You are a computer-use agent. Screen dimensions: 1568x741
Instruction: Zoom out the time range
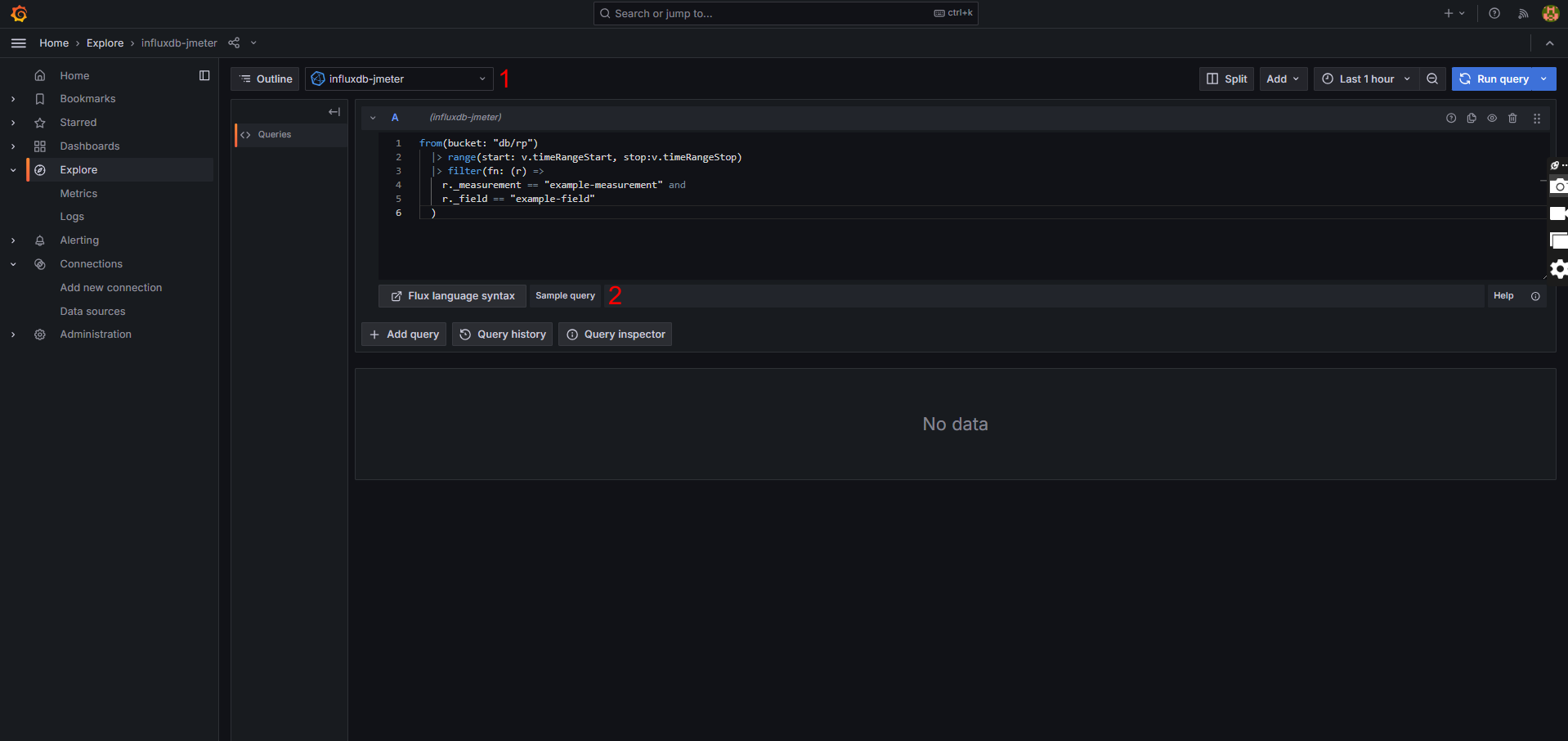pyautogui.click(x=1432, y=79)
